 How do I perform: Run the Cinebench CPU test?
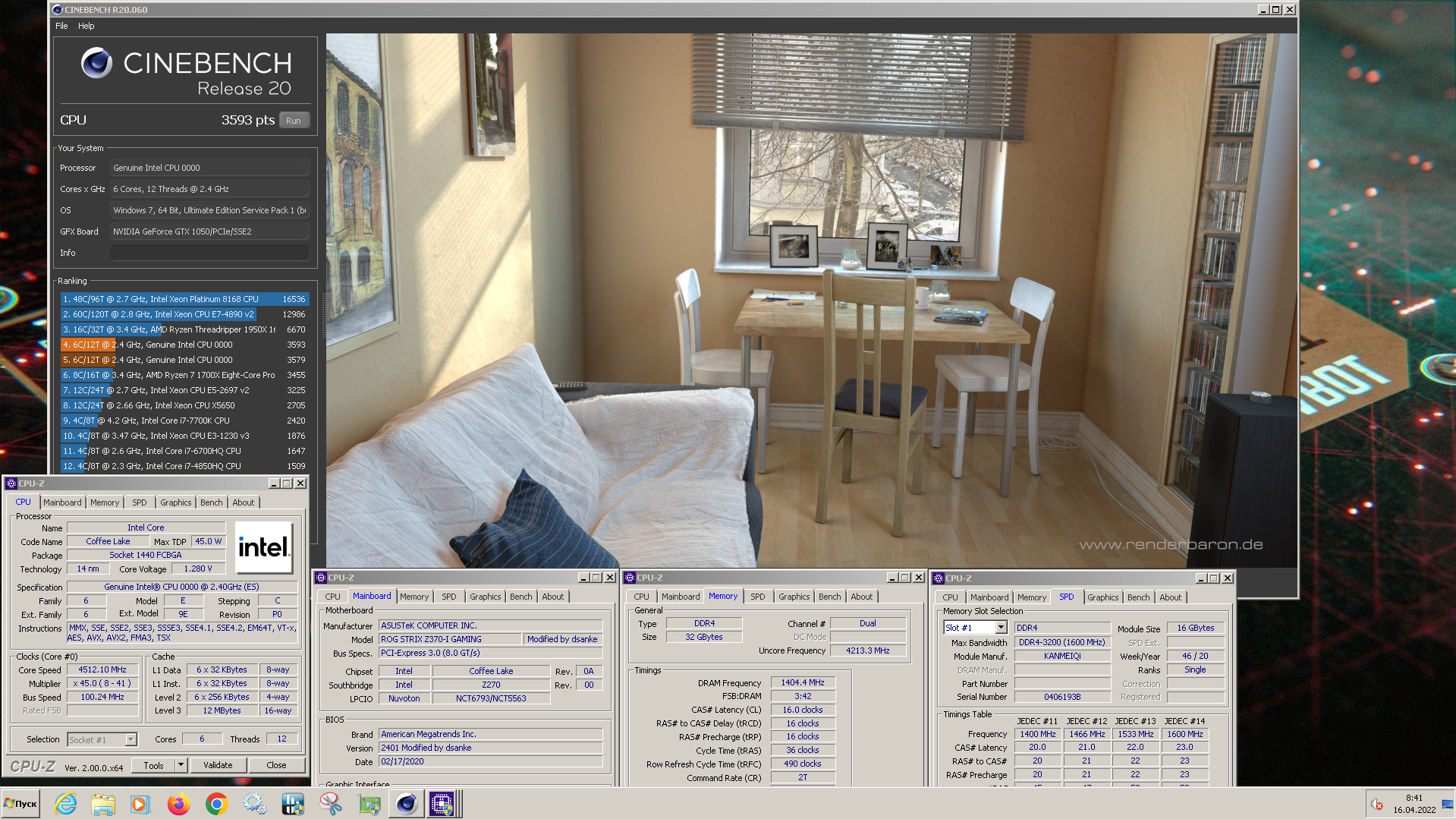coord(294,121)
